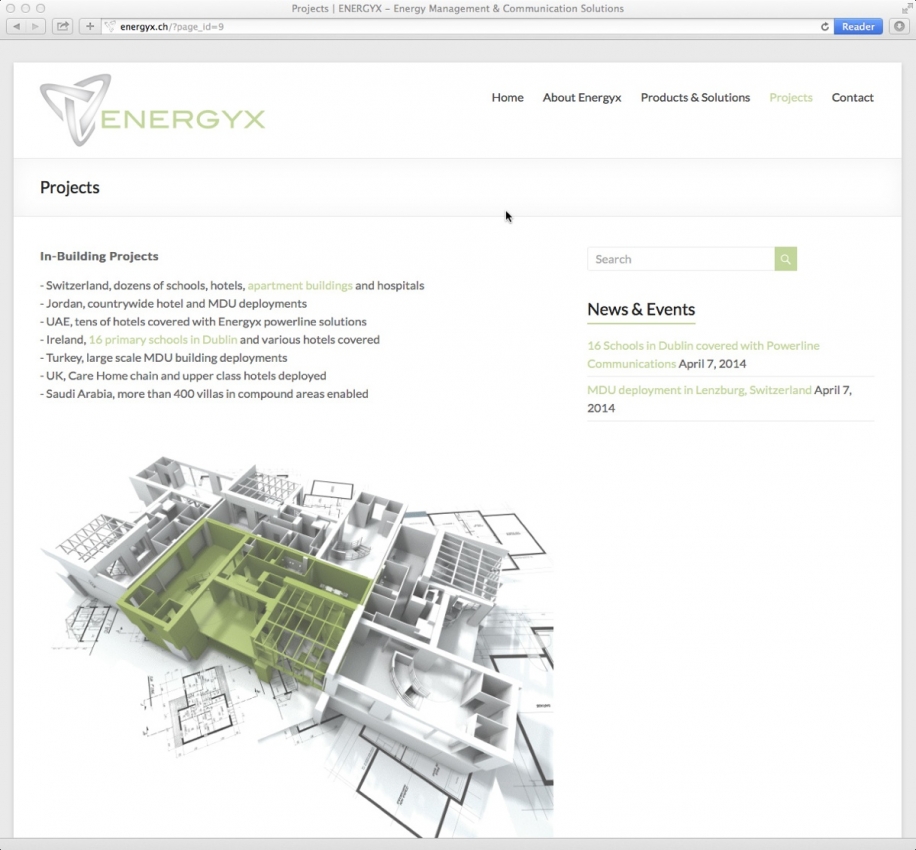The height and width of the screenshot is (850, 916).
Task: Click the Jordan countrywide hotel line
Action: pos(174,304)
